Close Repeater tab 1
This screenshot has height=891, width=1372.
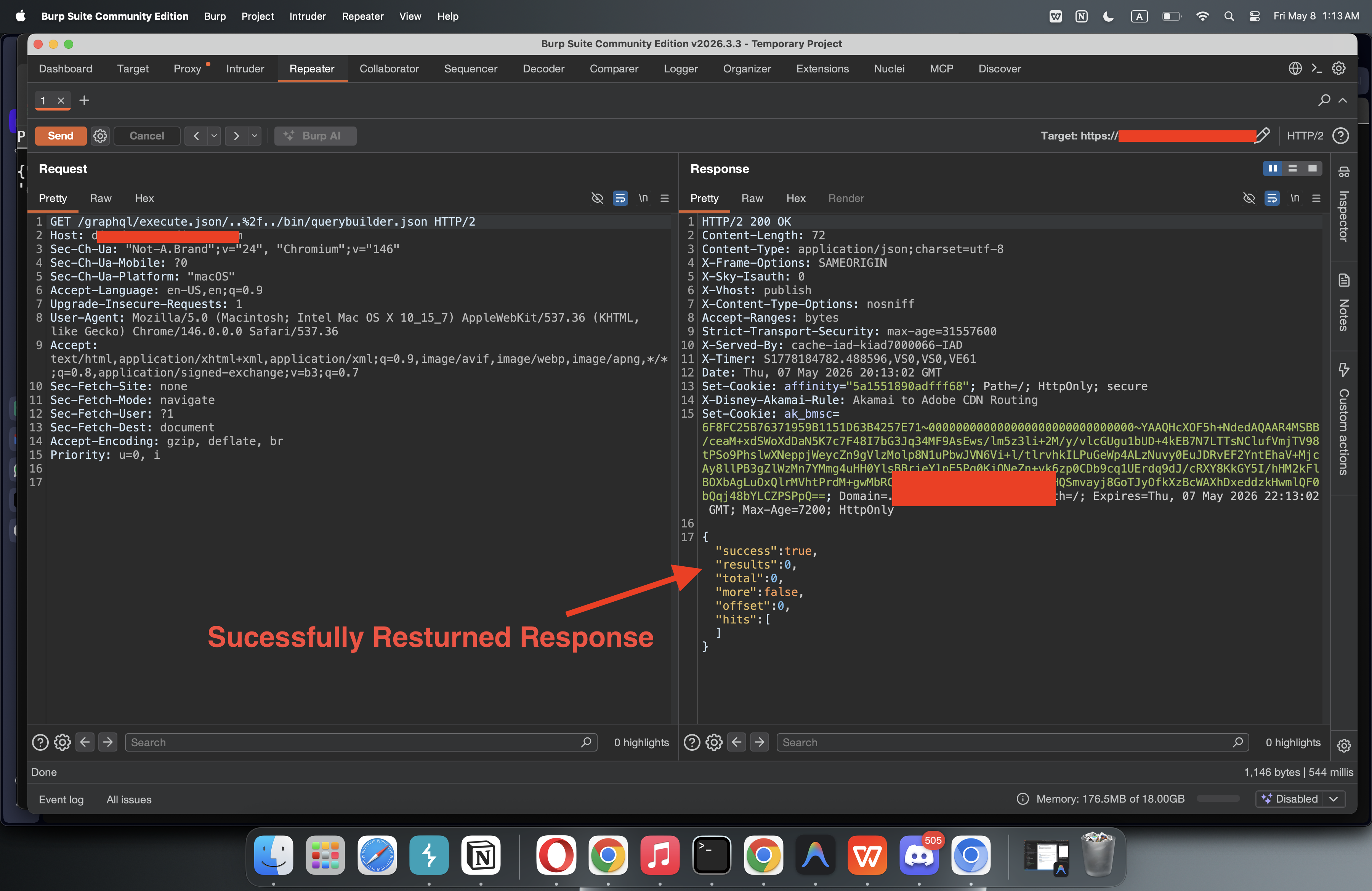[x=61, y=100]
